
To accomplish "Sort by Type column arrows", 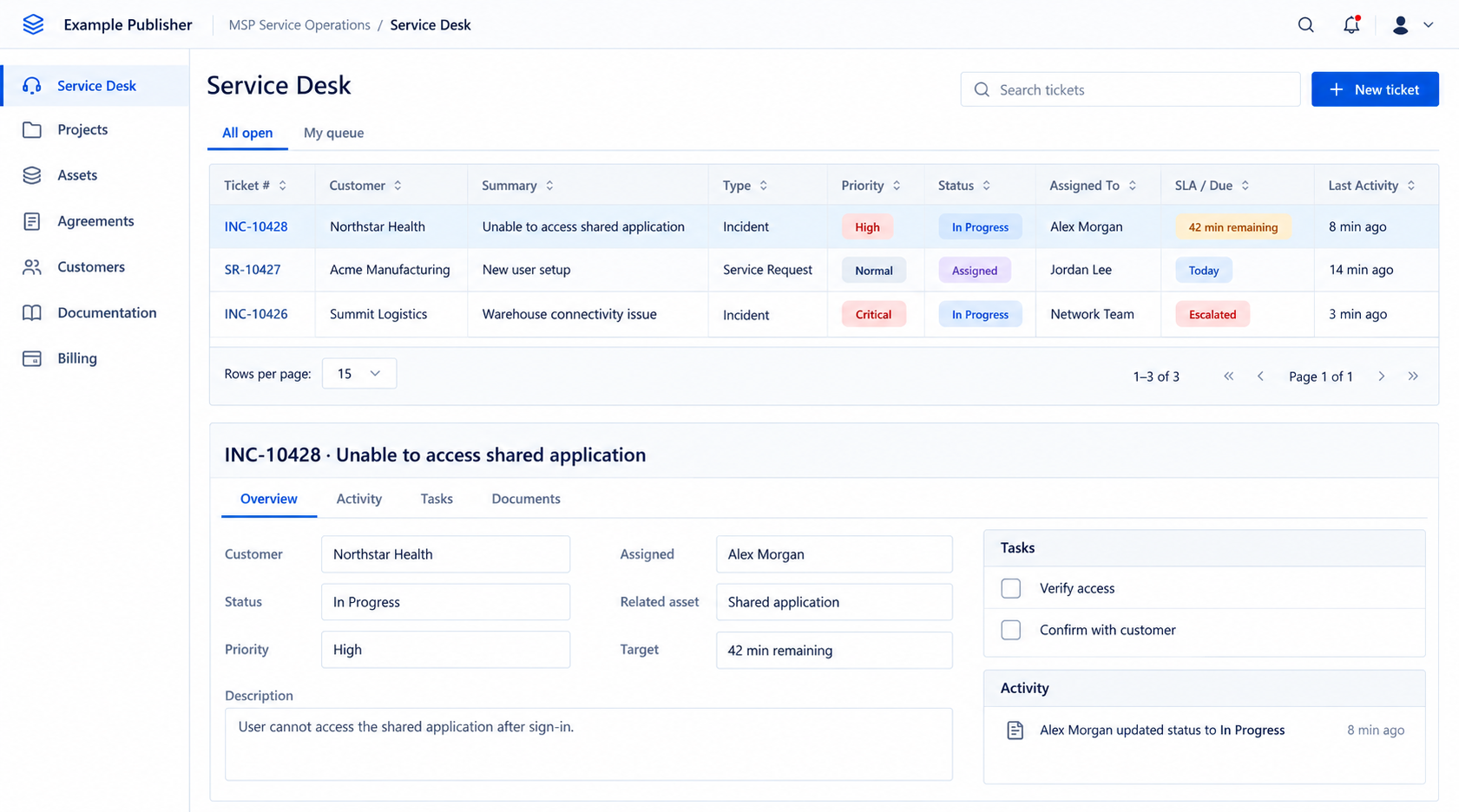I will click(764, 186).
